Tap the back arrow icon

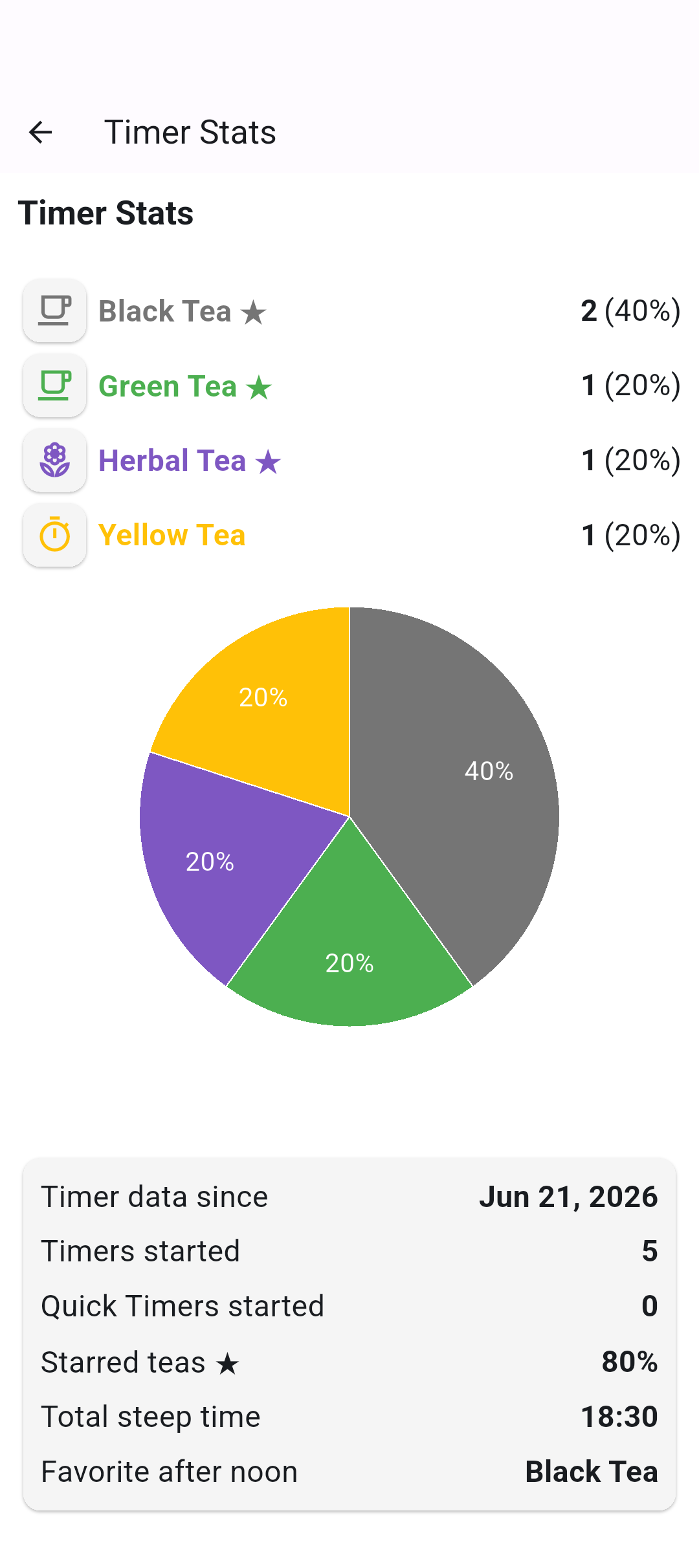tap(41, 132)
